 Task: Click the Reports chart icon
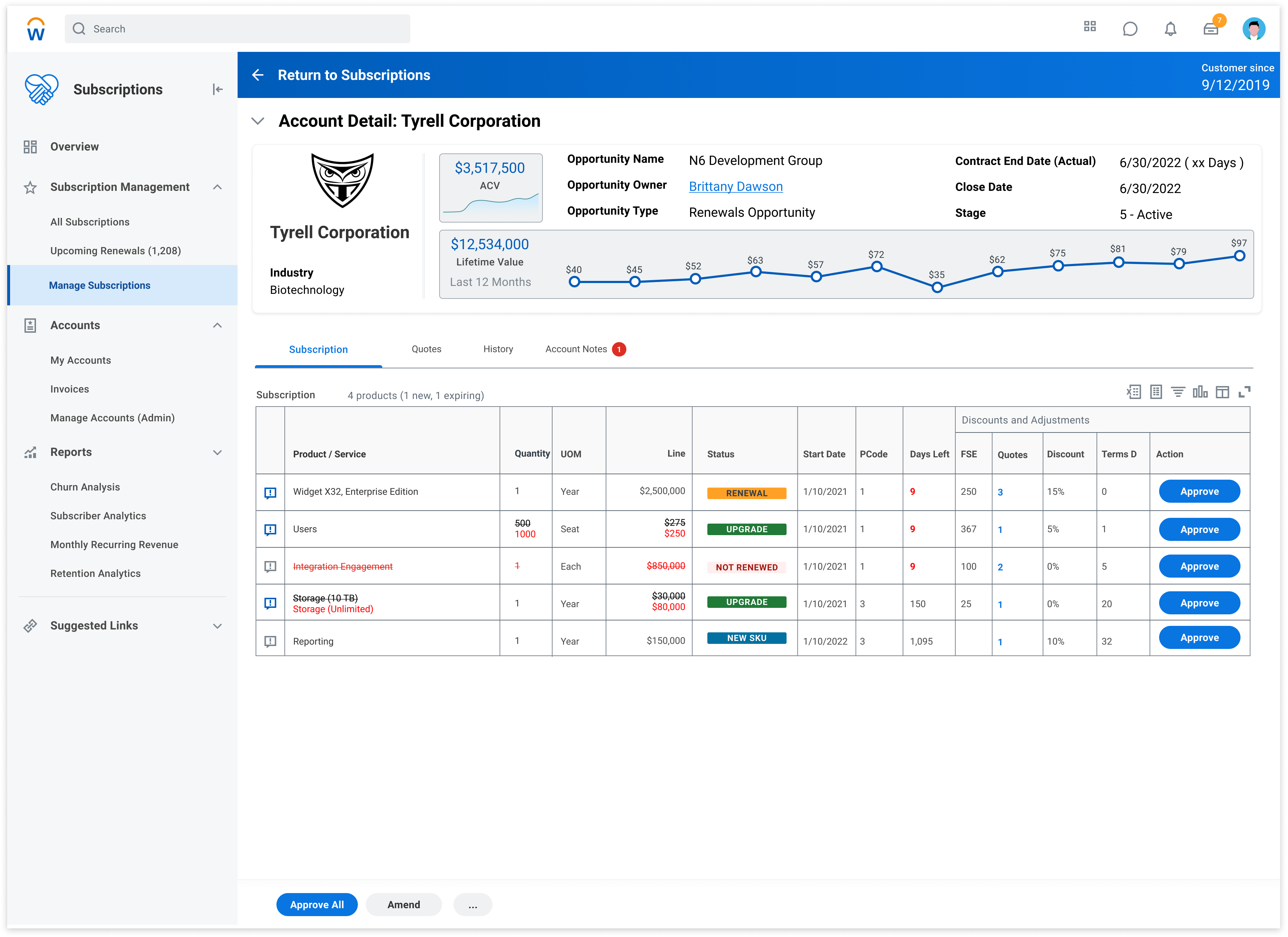[30, 453]
